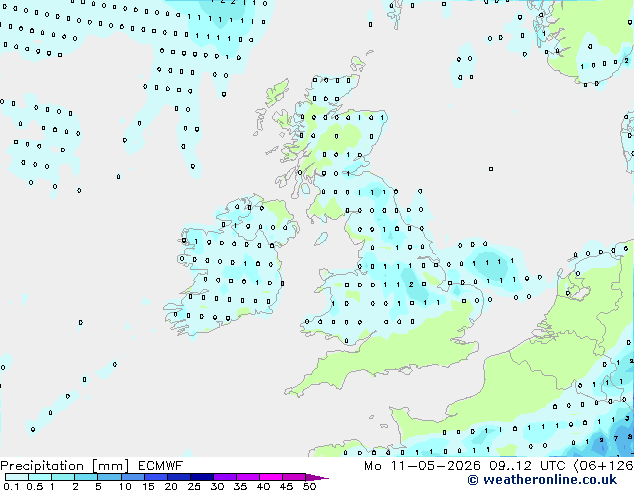Click the '10' legend value
The height and width of the screenshot is (490, 634).
[x=125, y=486]
